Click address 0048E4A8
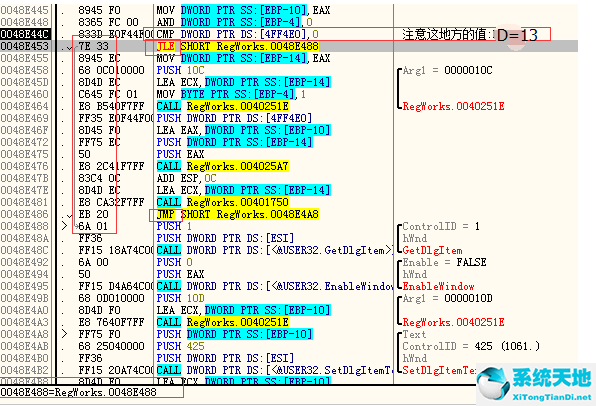 (25, 334)
